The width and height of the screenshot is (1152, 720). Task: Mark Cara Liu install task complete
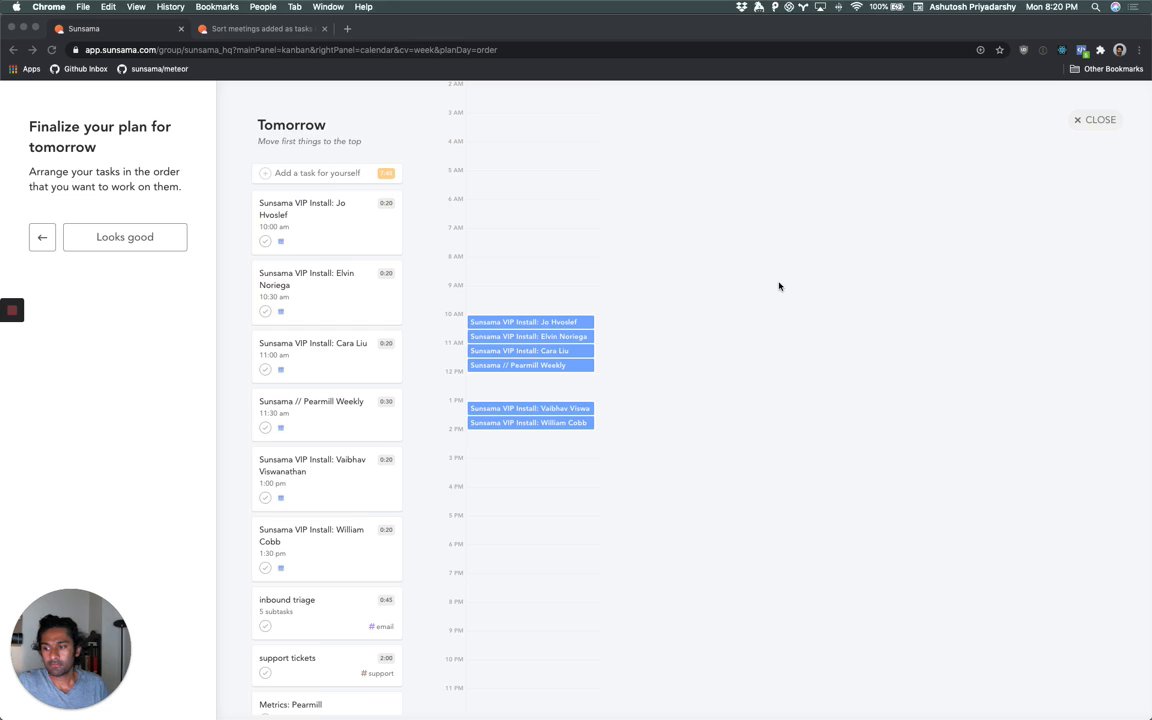(x=265, y=370)
